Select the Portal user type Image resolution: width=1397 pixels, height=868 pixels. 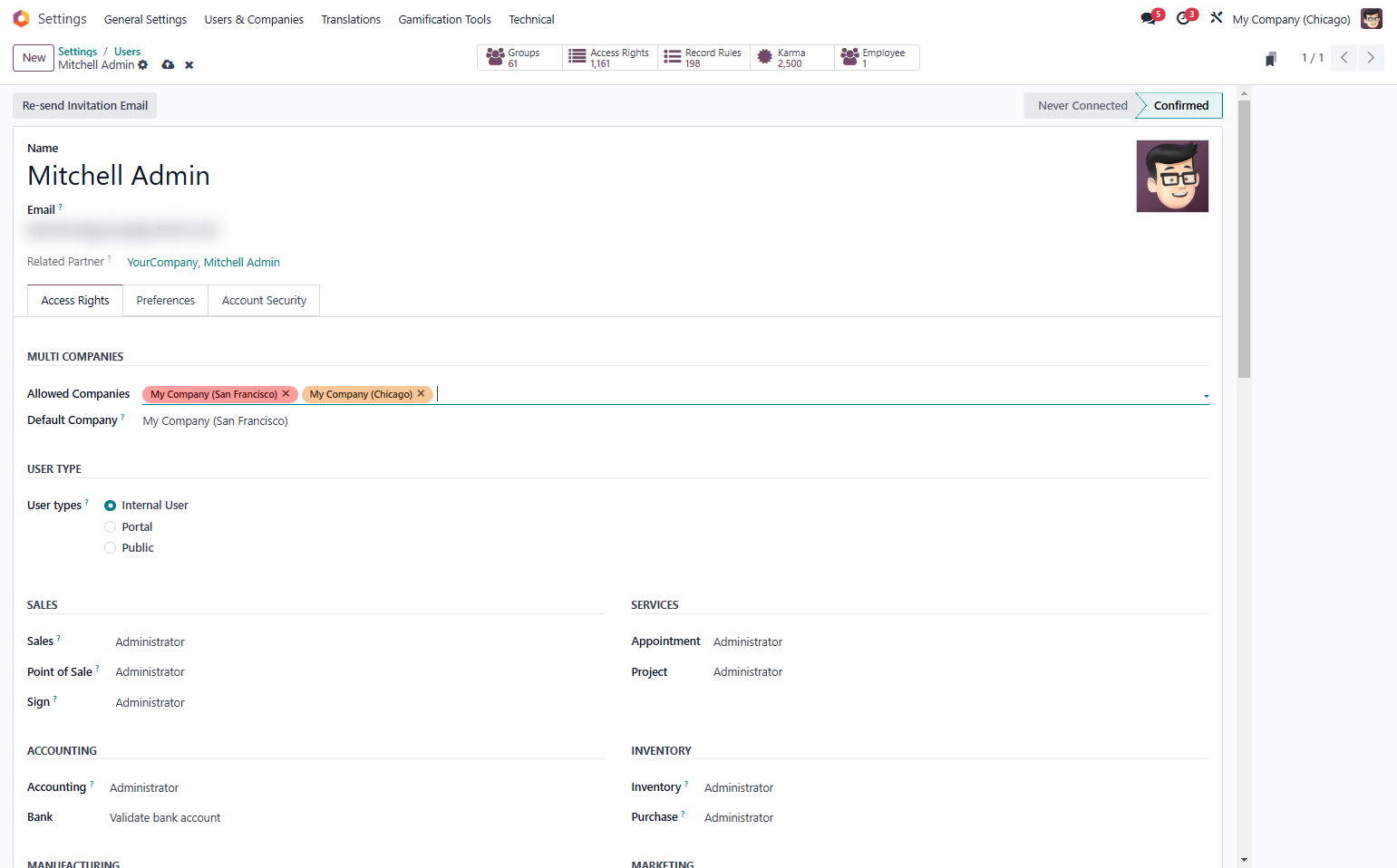(110, 527)
